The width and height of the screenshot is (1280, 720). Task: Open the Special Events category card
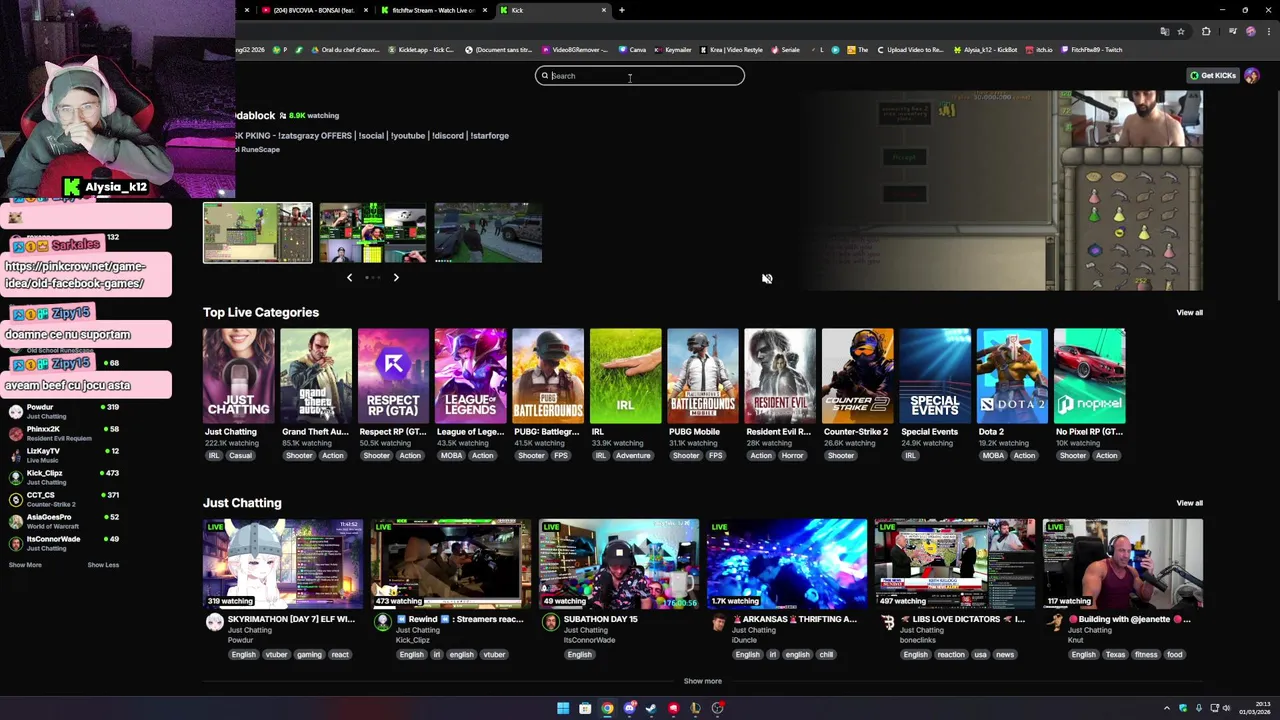tap(935, 376)
